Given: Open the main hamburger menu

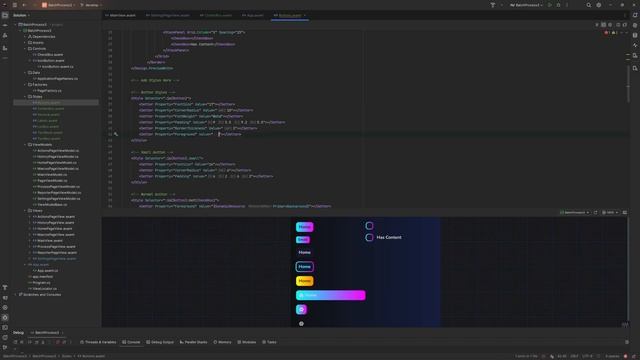Looking at the screenshot, I should click(x=15, y=5).
